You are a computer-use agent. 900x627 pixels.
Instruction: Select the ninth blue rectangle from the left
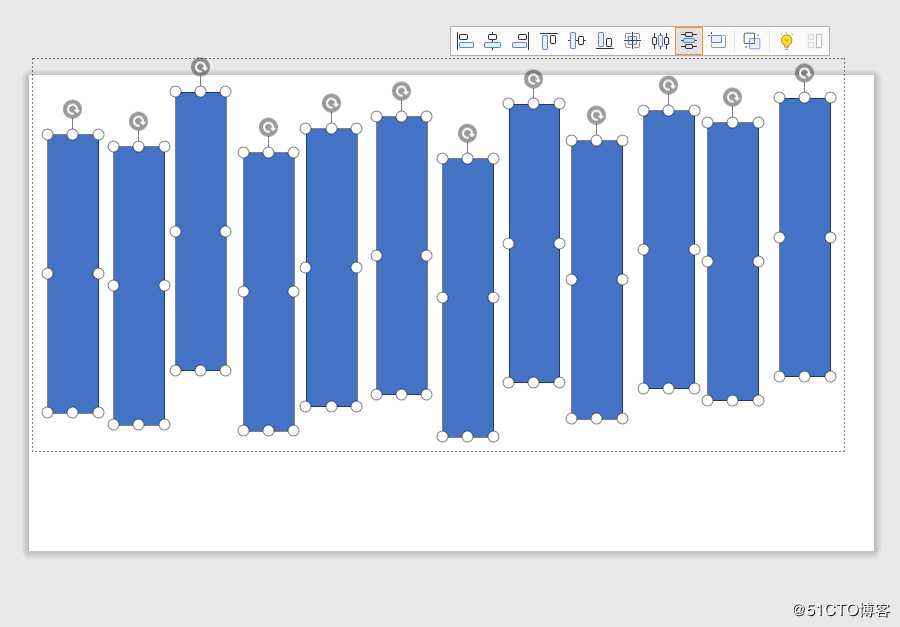point(597,280)
